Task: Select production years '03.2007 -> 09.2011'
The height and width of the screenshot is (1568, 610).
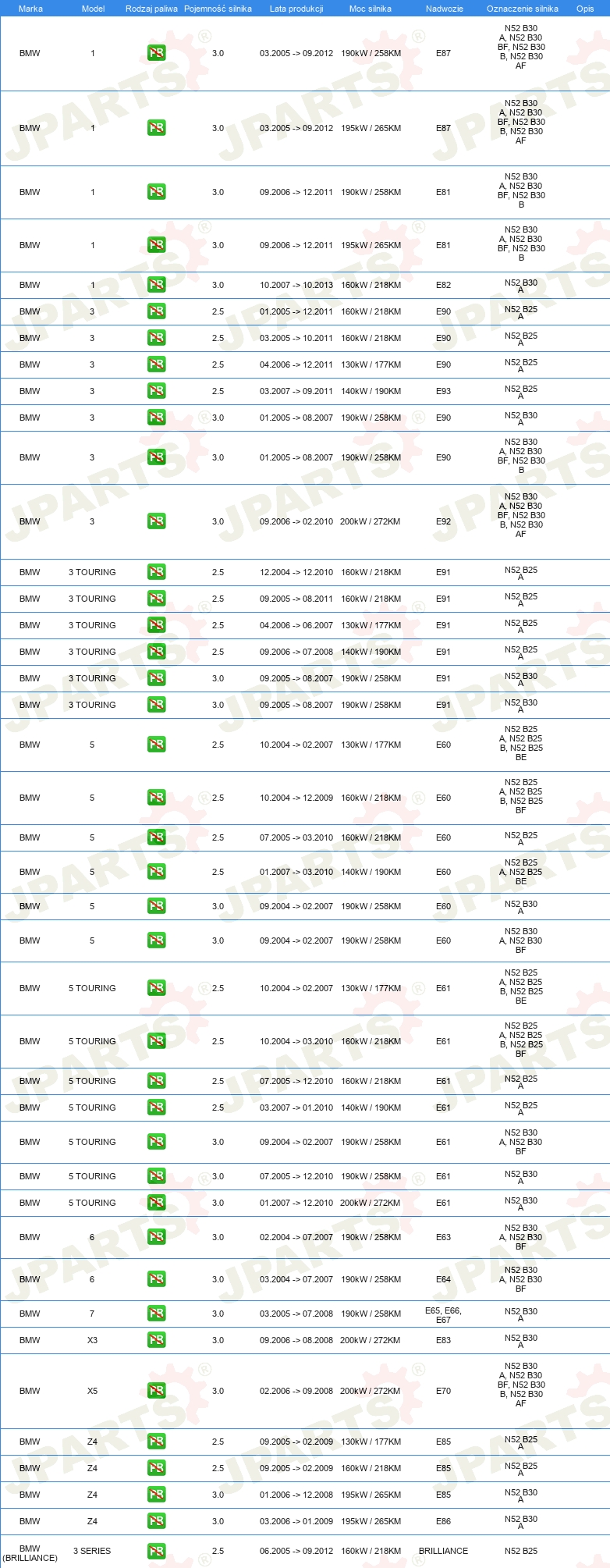Action: pyautogui.click(x=296, y=391)
